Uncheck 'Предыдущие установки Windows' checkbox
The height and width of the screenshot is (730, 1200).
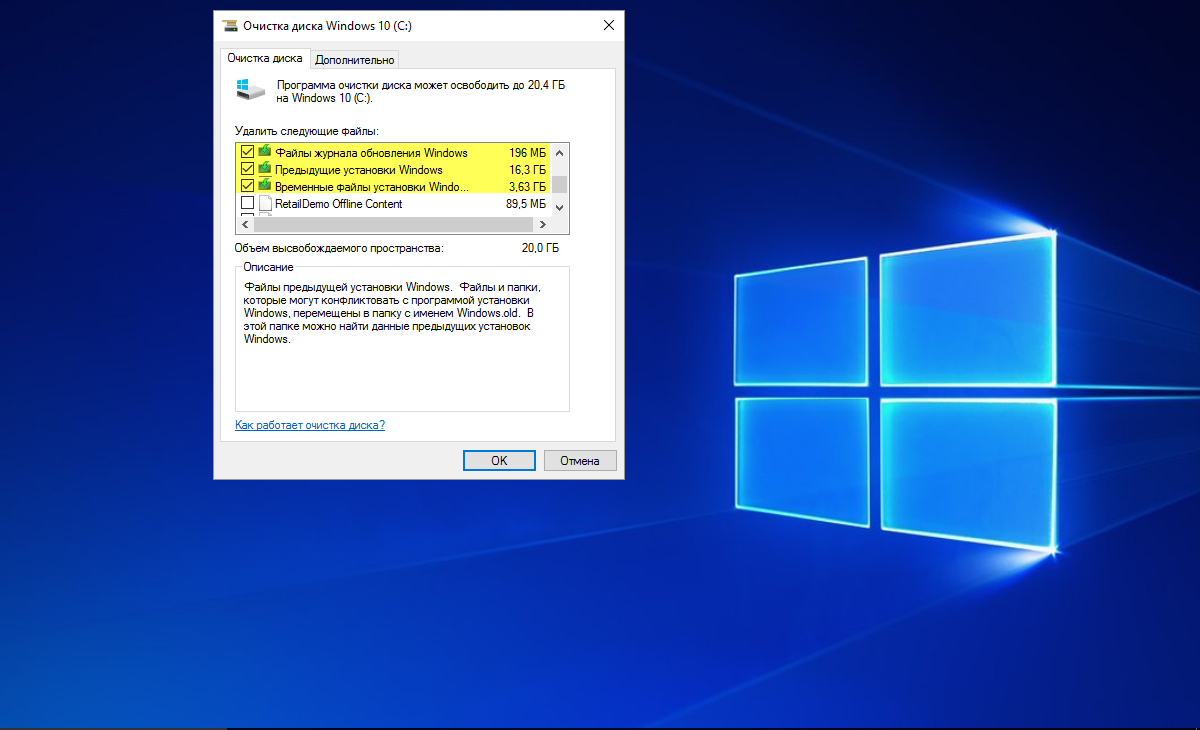247,170
